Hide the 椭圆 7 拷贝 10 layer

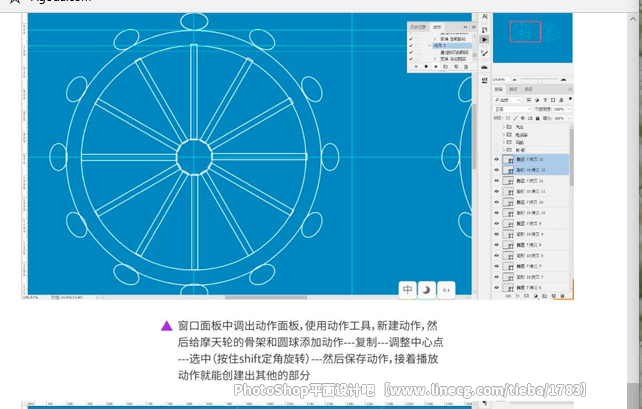pyautogui.click(x=497, y=202)
